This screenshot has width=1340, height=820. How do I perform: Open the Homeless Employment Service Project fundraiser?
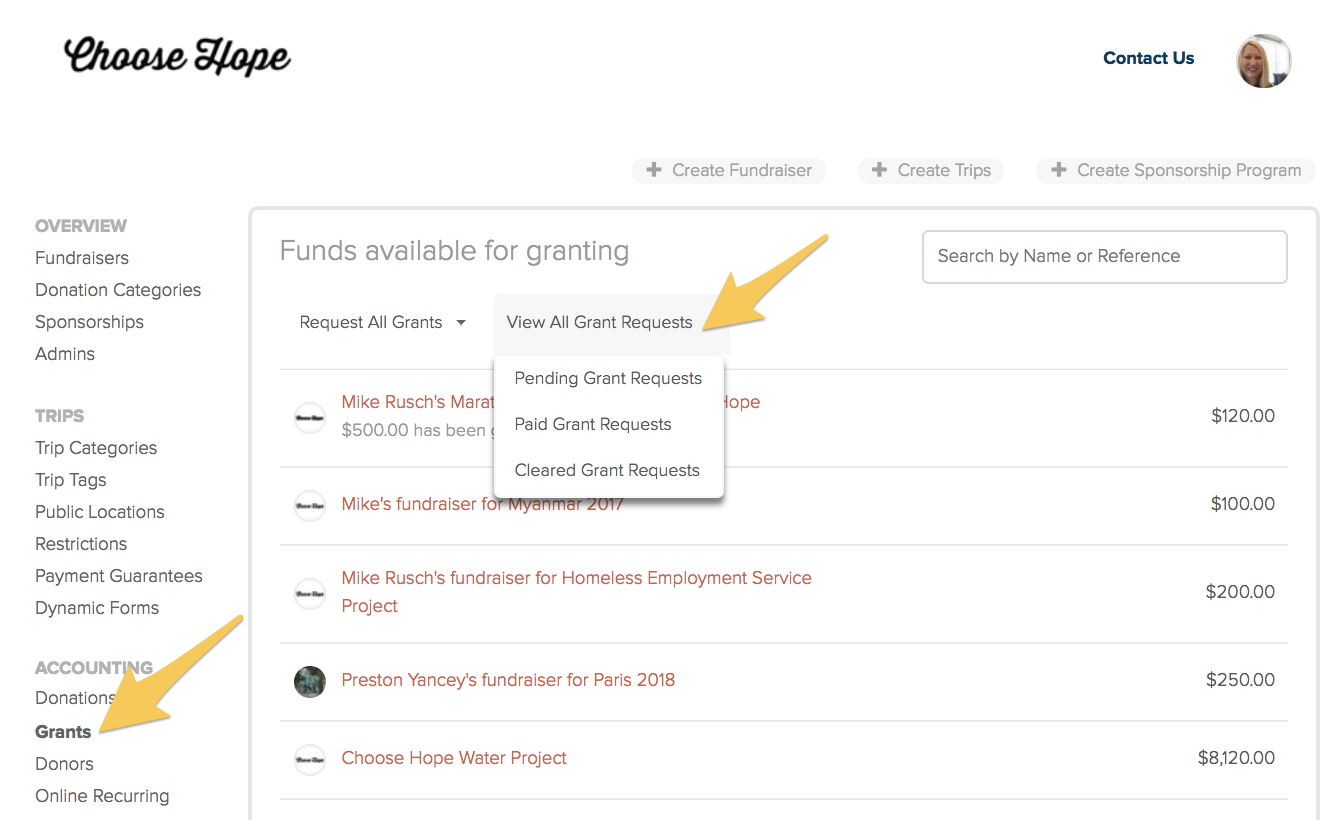(576, 592)
